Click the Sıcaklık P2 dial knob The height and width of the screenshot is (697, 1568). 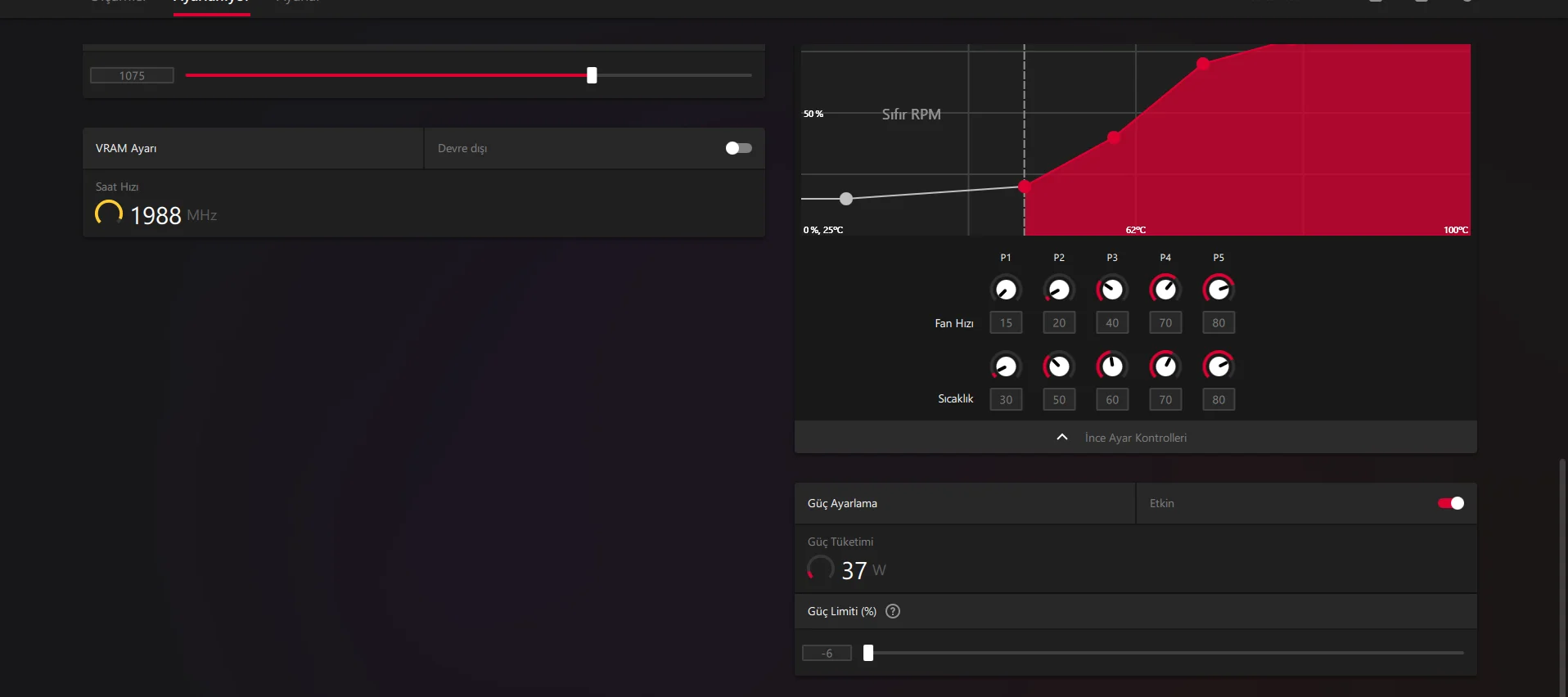tap(1059, 366)
